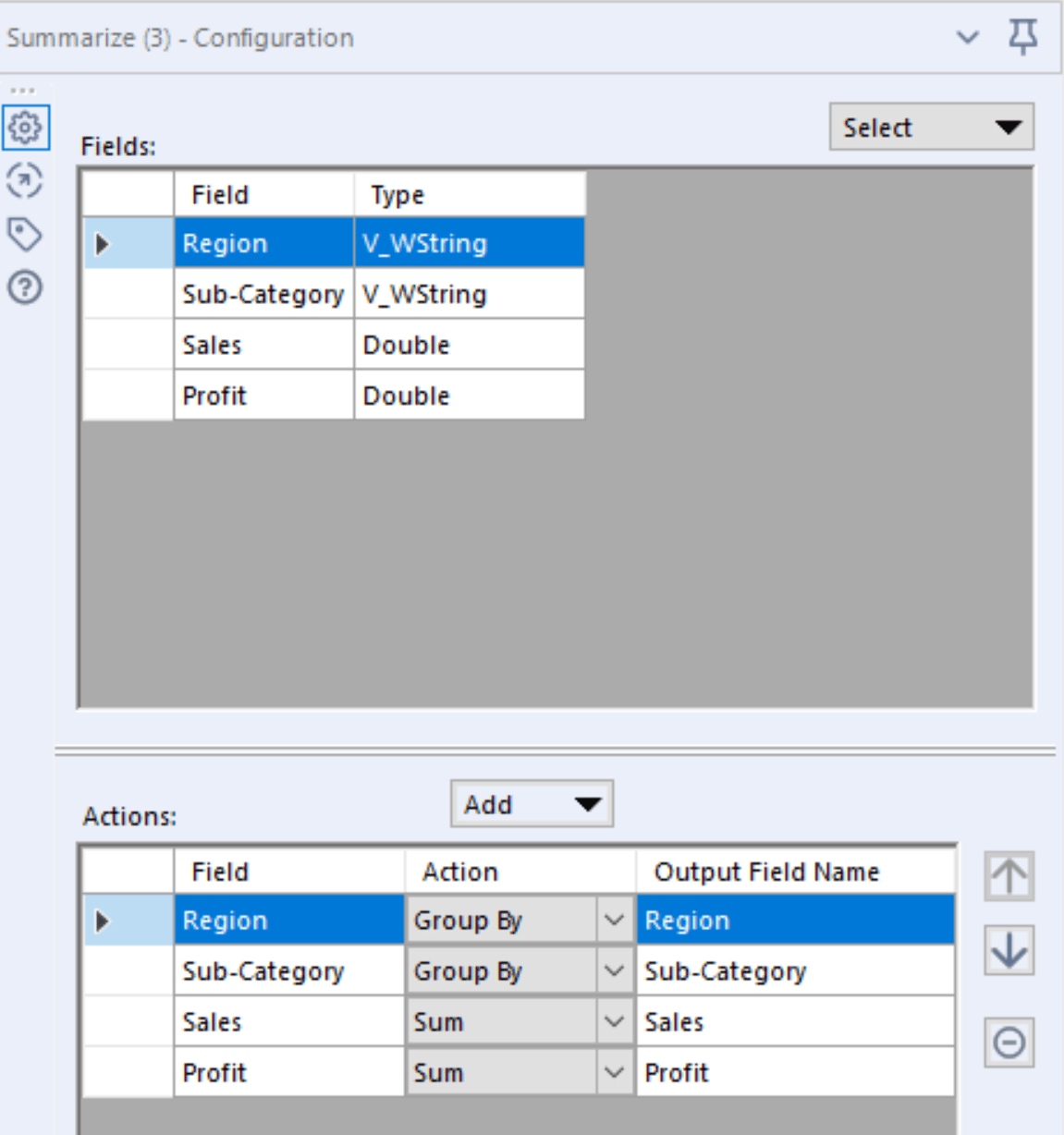1064x1135 pixels.
Task: Open the Annotation tag tab
Action: (25, 234)
